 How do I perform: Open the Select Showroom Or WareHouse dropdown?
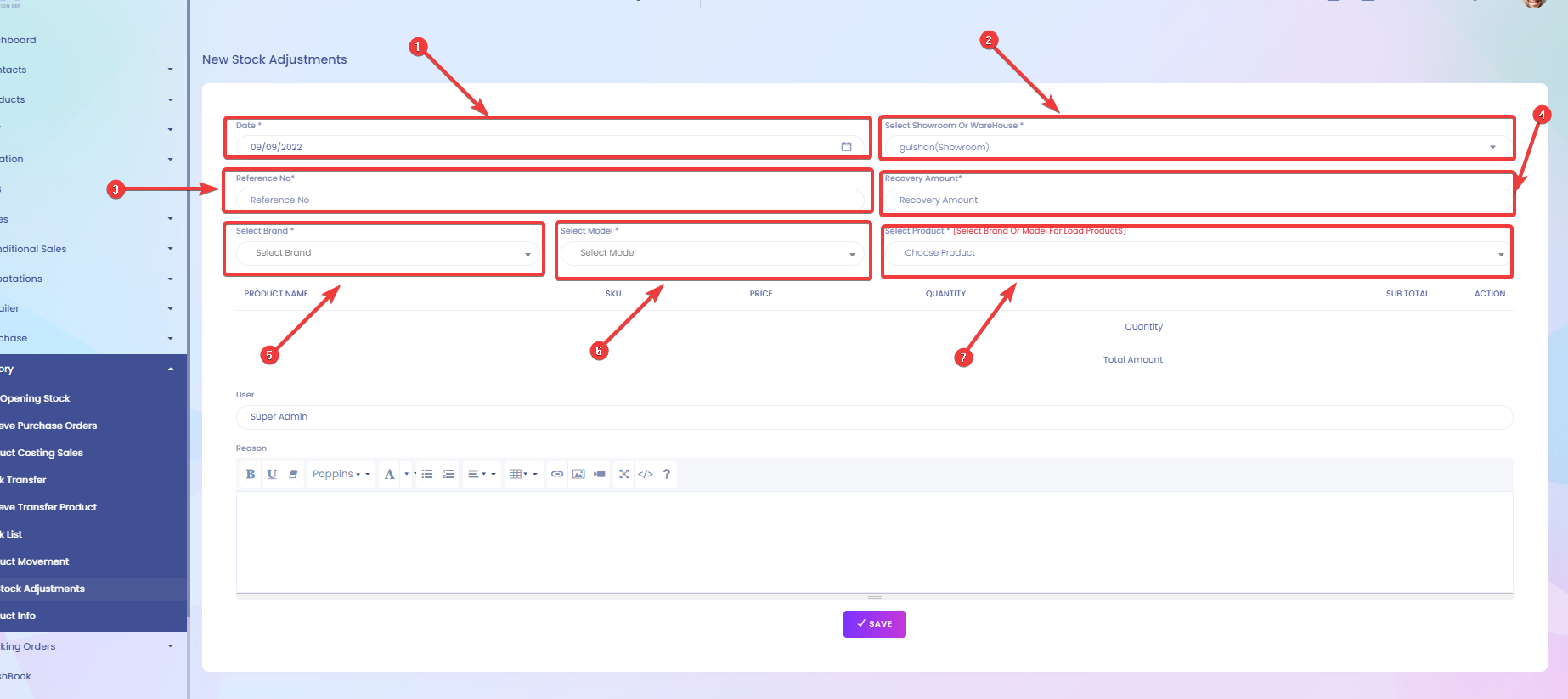tap(1199, 147)
